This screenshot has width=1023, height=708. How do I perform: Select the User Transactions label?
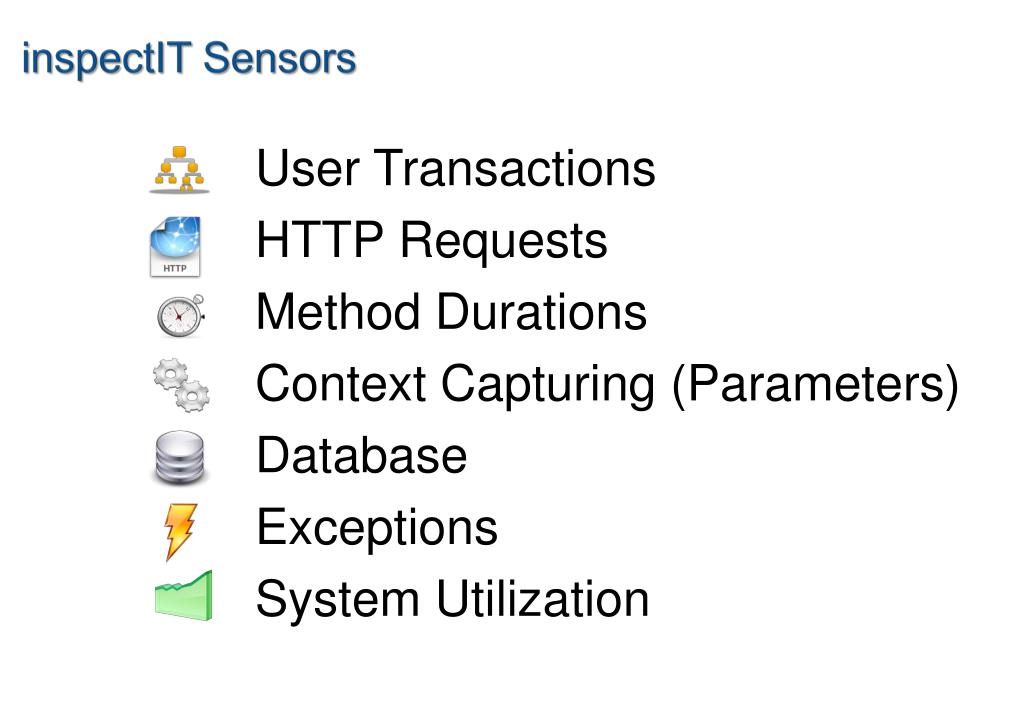(x=455, y=168)
